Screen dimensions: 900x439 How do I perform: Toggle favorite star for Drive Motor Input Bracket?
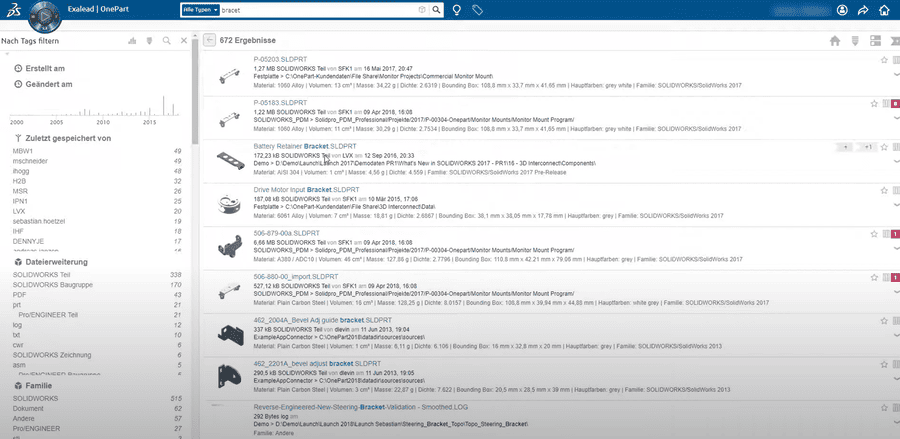click(x=884, y=190)
